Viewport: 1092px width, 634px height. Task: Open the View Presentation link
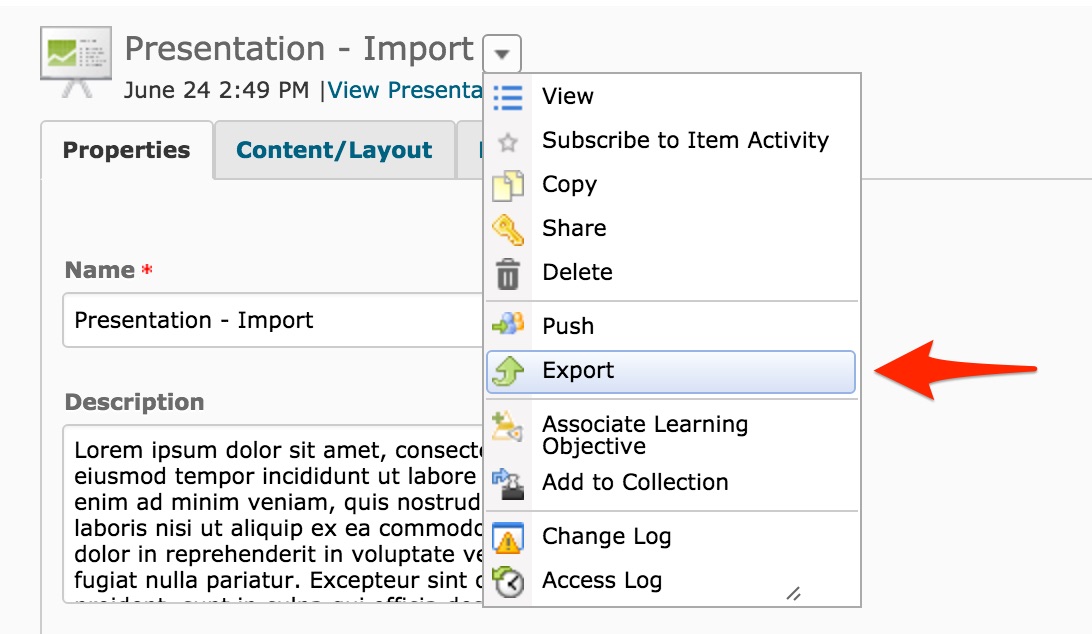tap(405, 90)
